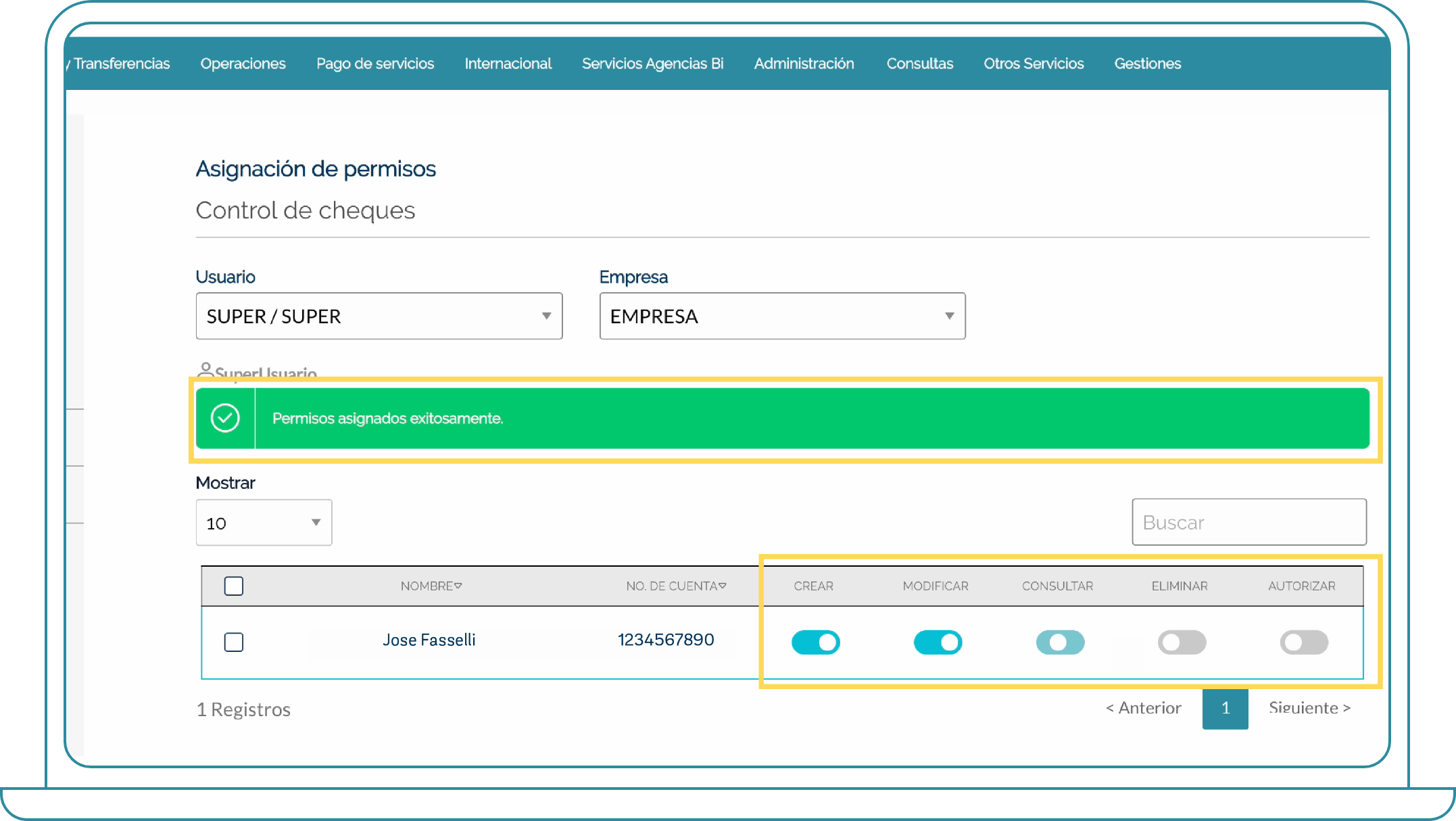
Task: Click the AUTORIZAR column header
Action: point(1302,586)
